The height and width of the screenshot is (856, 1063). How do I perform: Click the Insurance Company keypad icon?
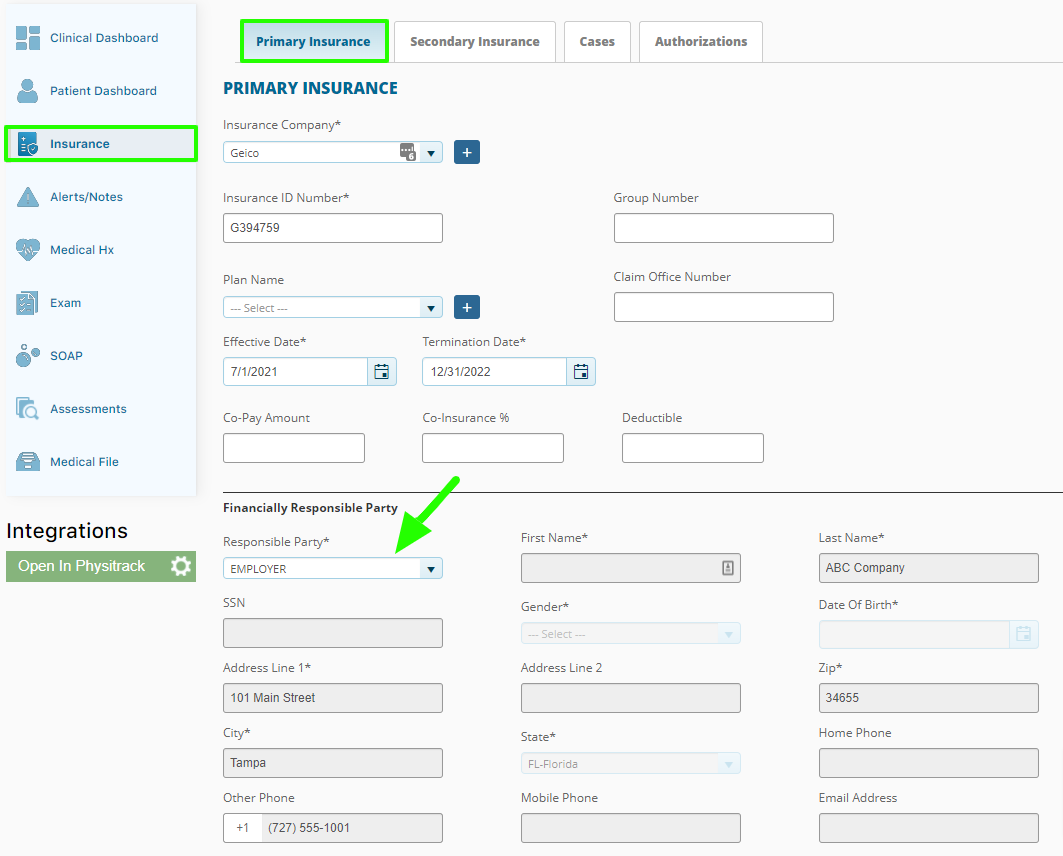(407, 152)
